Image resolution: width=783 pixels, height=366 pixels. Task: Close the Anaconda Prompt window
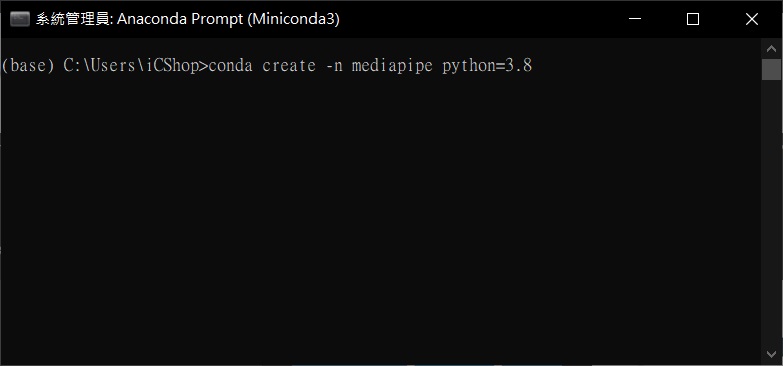(x=752, y=19)
